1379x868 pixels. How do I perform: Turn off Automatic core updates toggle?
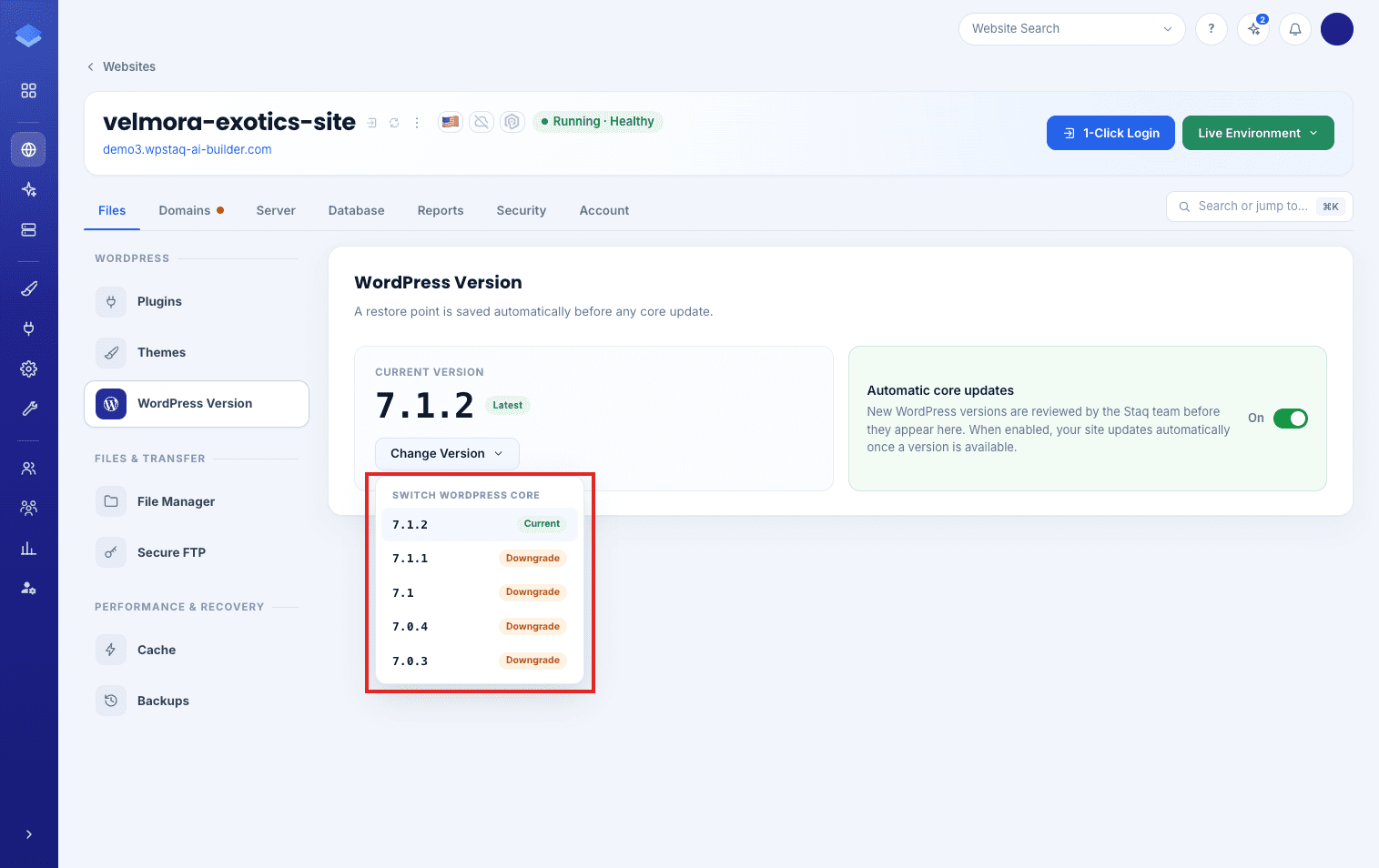1290,419
